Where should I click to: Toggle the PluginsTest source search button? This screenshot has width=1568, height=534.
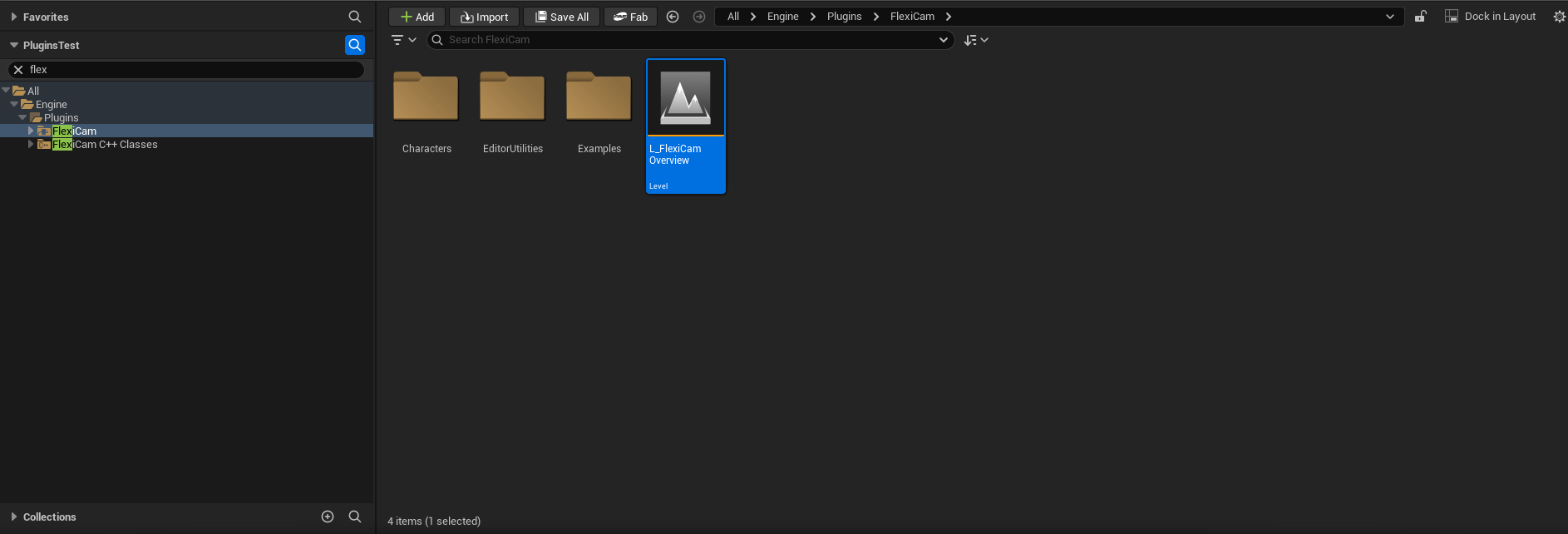(x=355, y=45)
